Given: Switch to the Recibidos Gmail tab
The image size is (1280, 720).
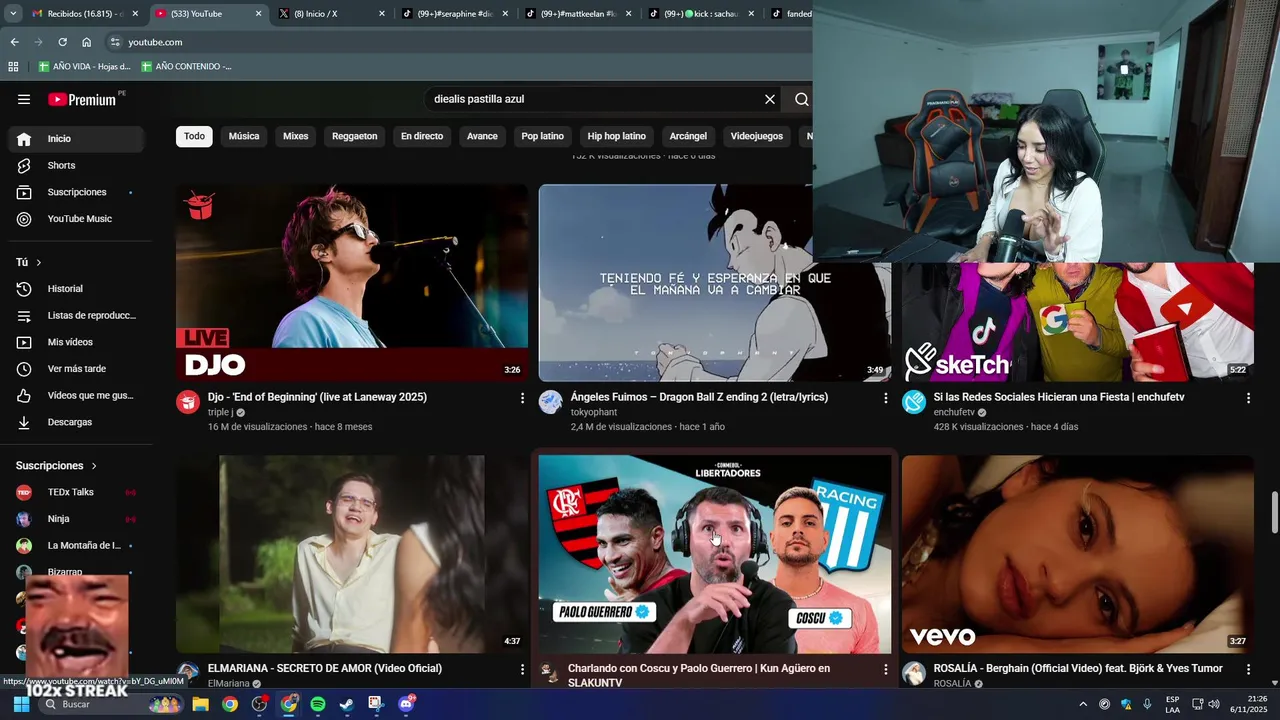Looking at the screenshot, I should (x=84, y=14).
